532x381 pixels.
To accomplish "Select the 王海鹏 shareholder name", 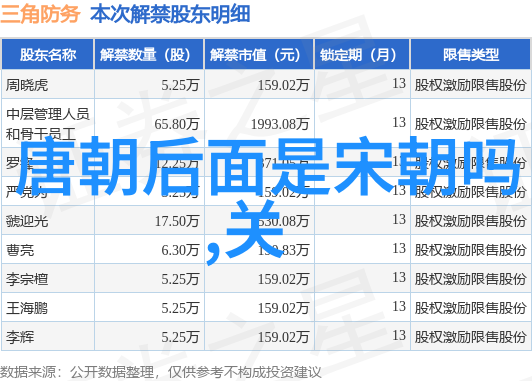I will 27,308.
